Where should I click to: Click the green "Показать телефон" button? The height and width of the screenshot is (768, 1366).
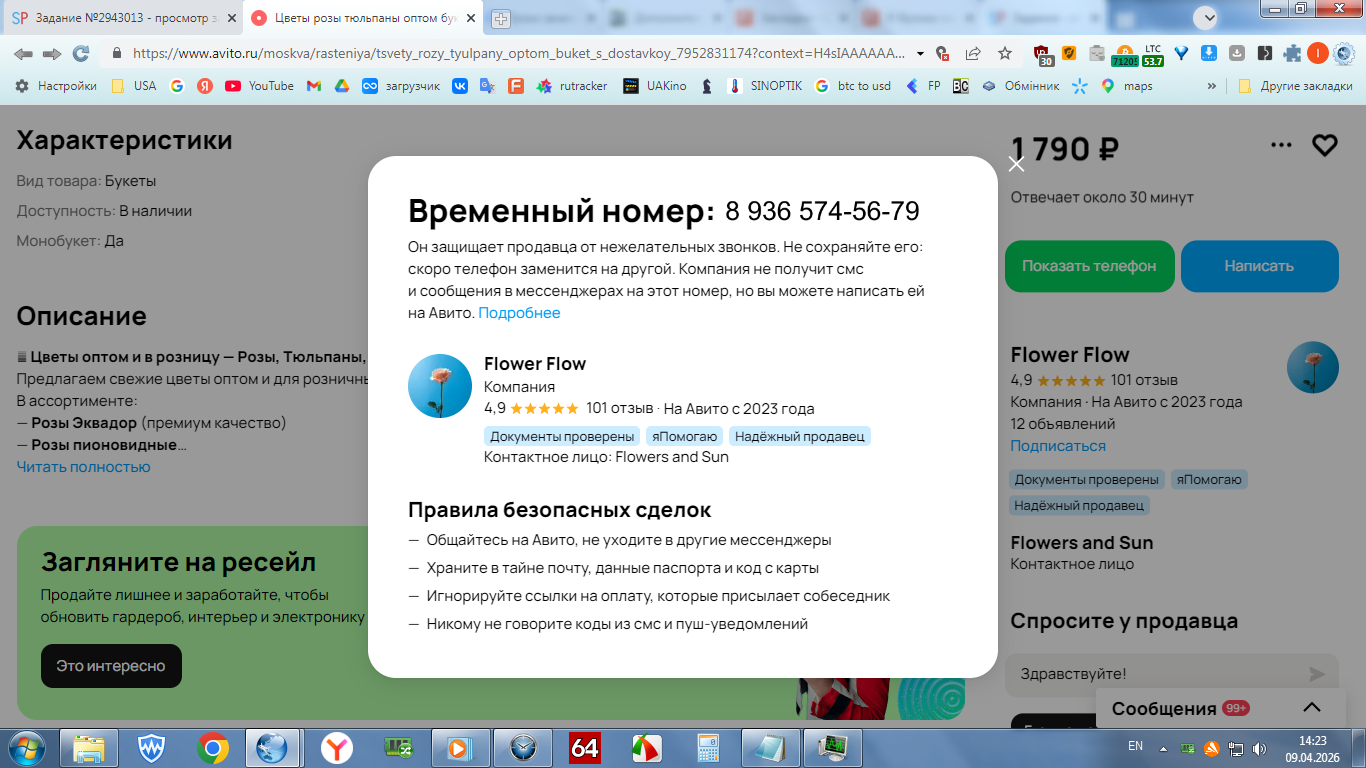point(1089,266)
